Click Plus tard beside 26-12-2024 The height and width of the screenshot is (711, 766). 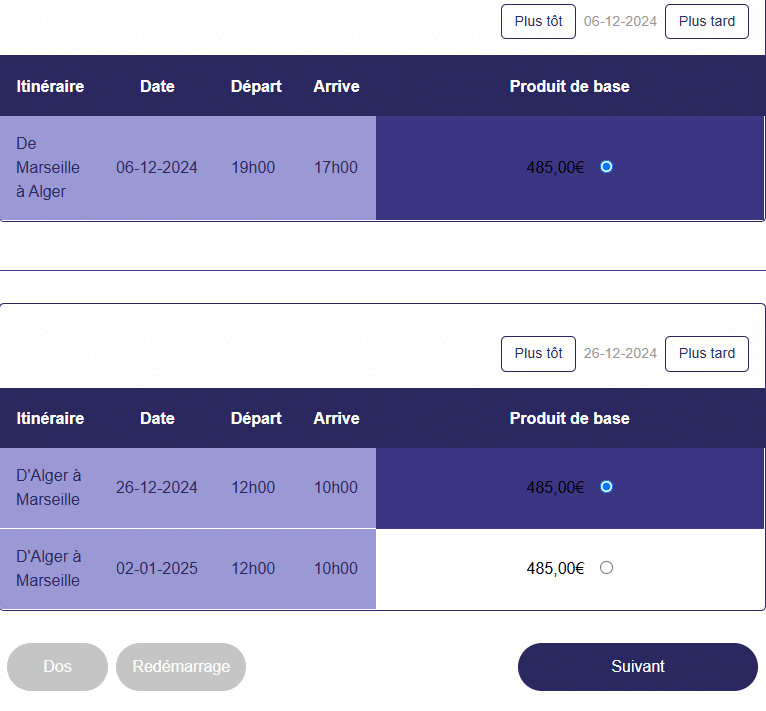click(707, 354)
